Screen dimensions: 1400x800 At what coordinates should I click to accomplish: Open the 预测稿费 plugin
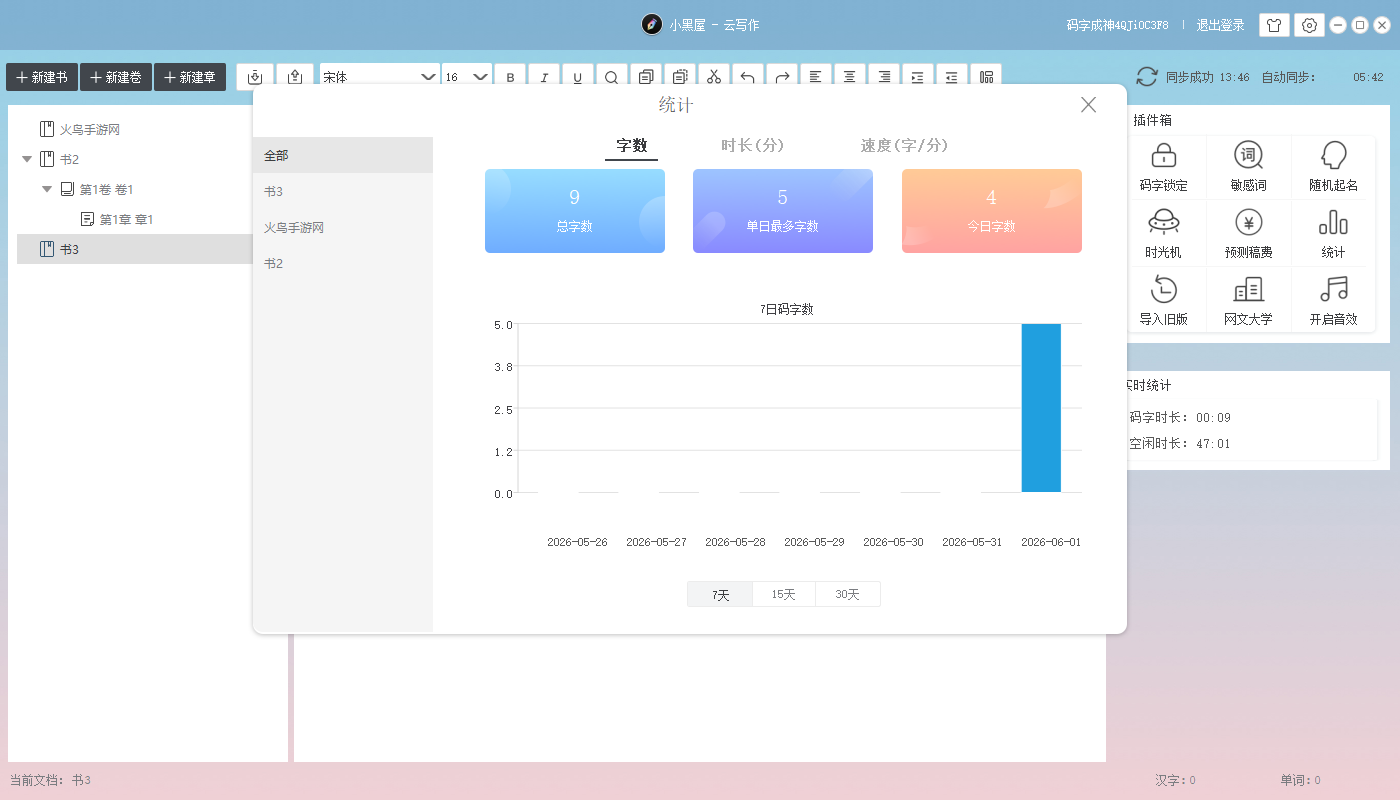(1249, 234)
